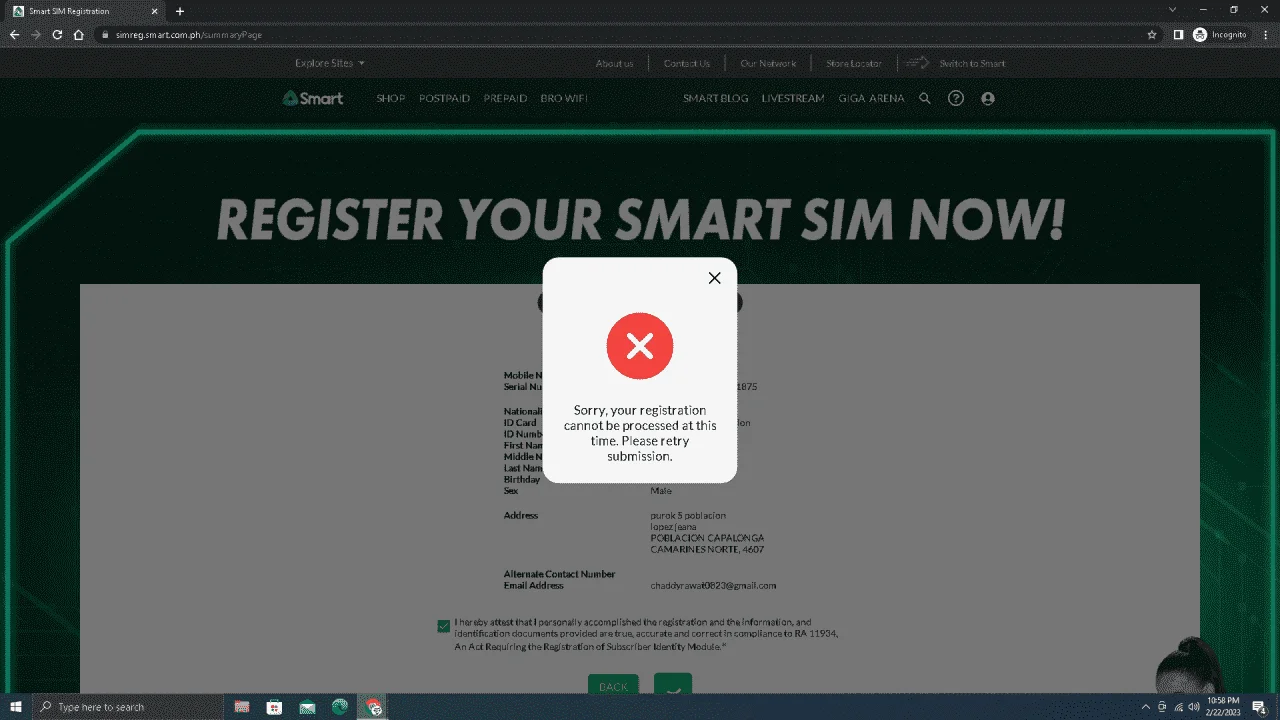Click the Smart logo
The image size is (1280, 720).
click(x=313, y=98)
